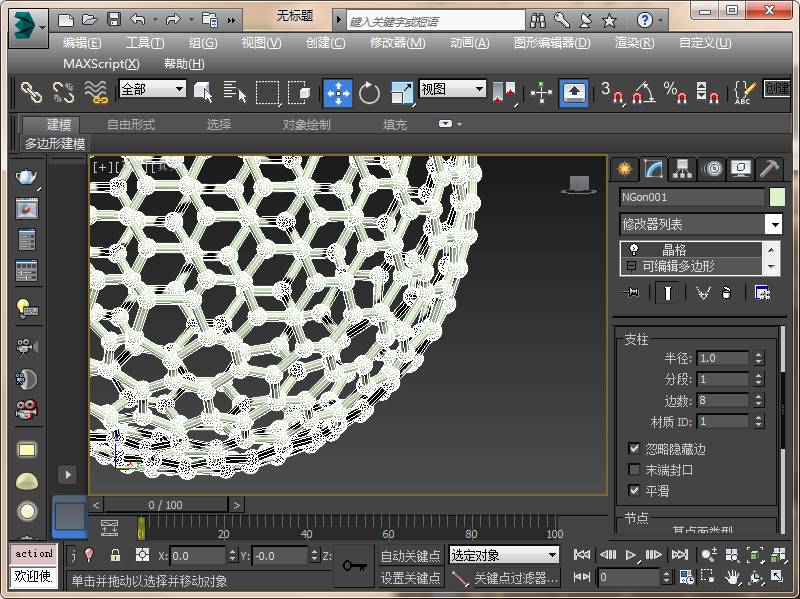Viewport: 800px width, 599px height.
Task: Open the Create panel star tab
Action: pyautogui.click(x=624, y=168)
